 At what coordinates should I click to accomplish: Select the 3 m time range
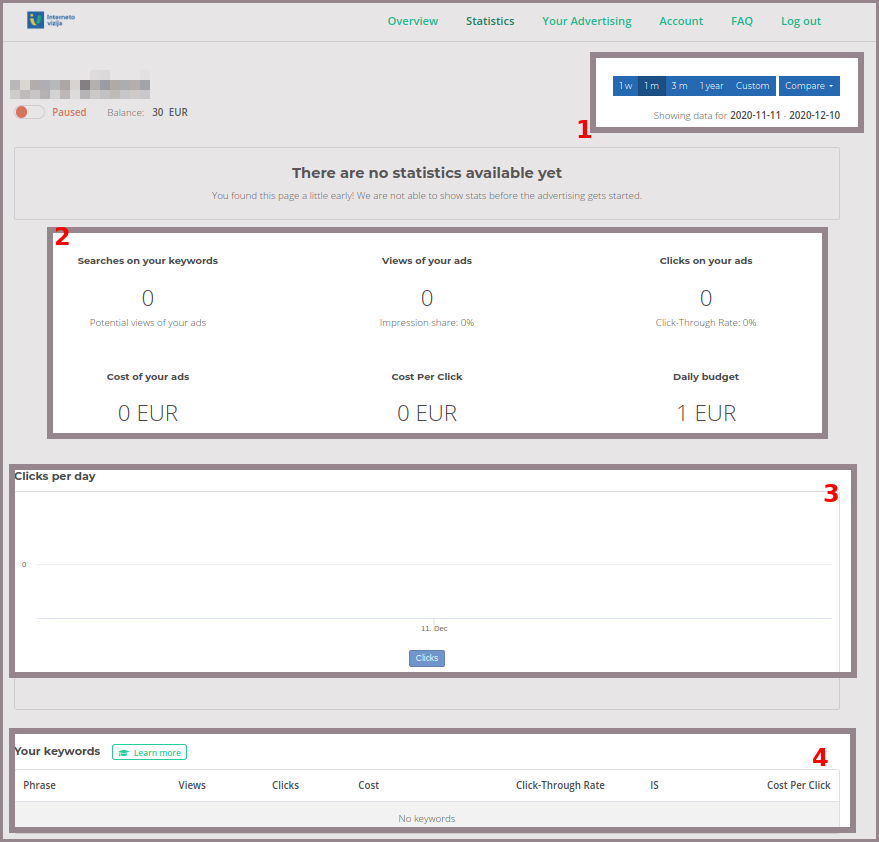click(679, 86)
